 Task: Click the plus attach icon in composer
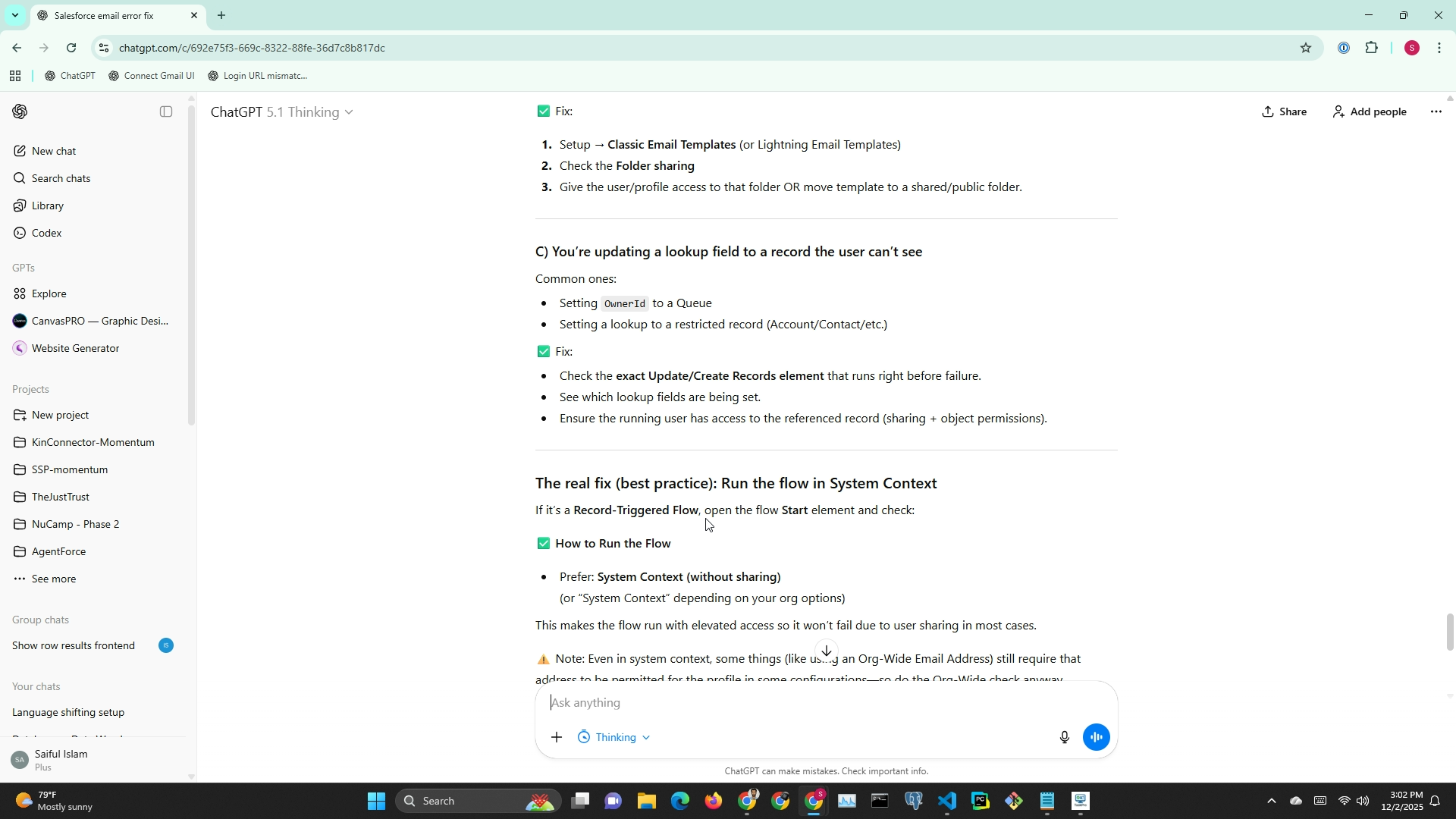pos(557,737)
